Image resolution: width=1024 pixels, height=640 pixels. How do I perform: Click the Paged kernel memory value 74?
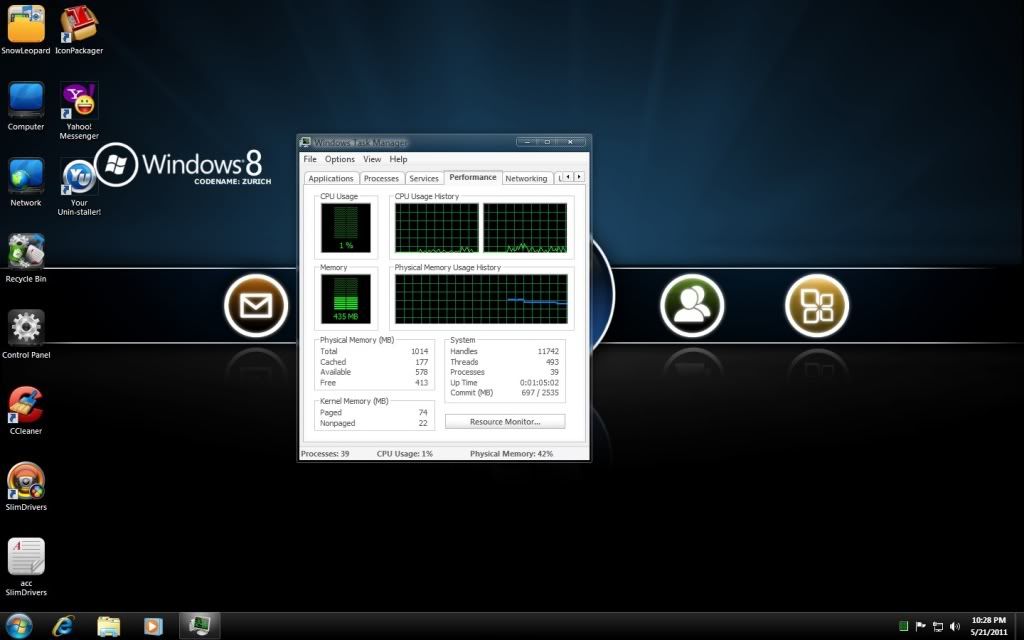coord(423,413)
